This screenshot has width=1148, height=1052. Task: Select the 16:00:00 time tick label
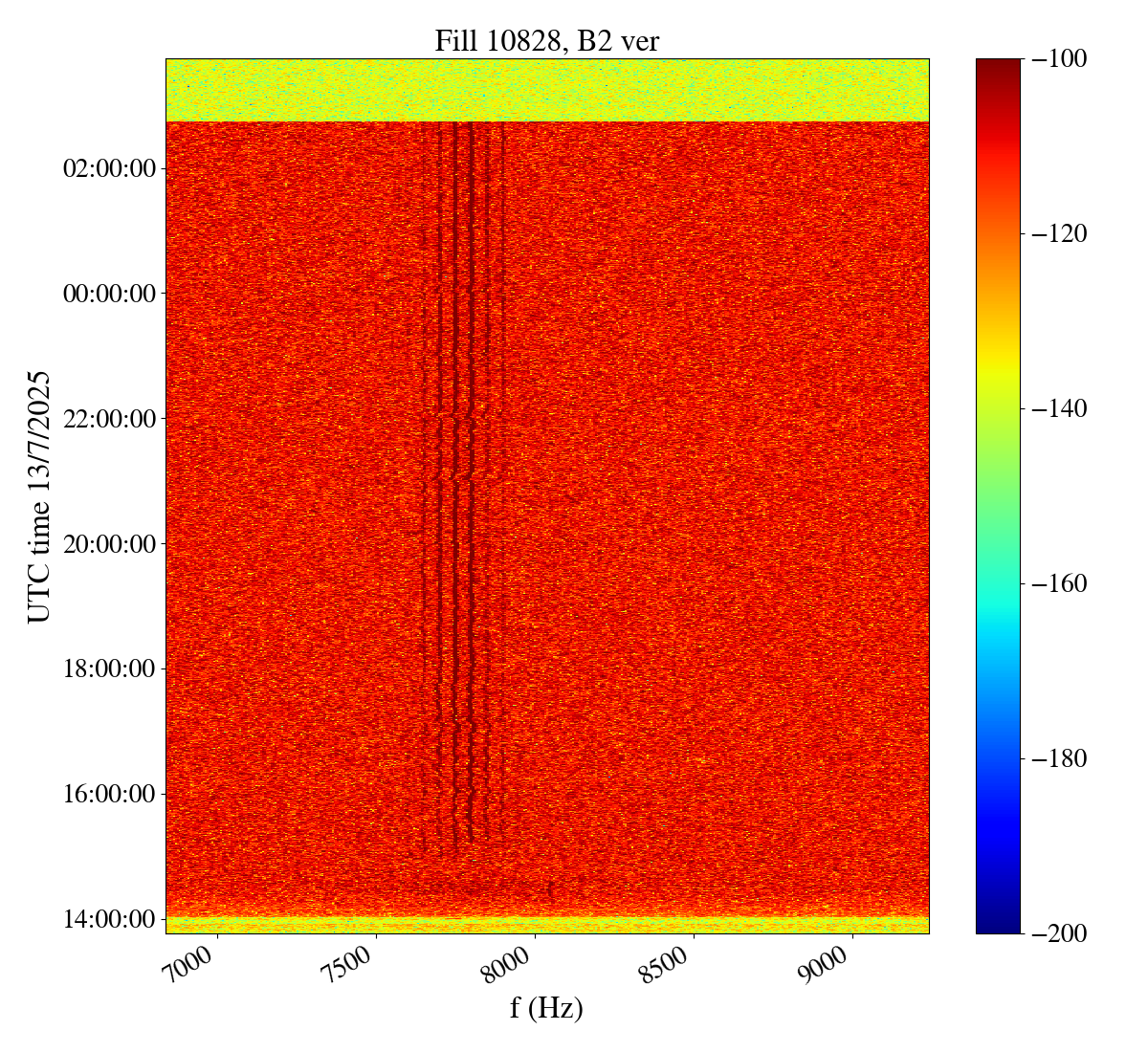pyautogui.click(x=108, y=794)
